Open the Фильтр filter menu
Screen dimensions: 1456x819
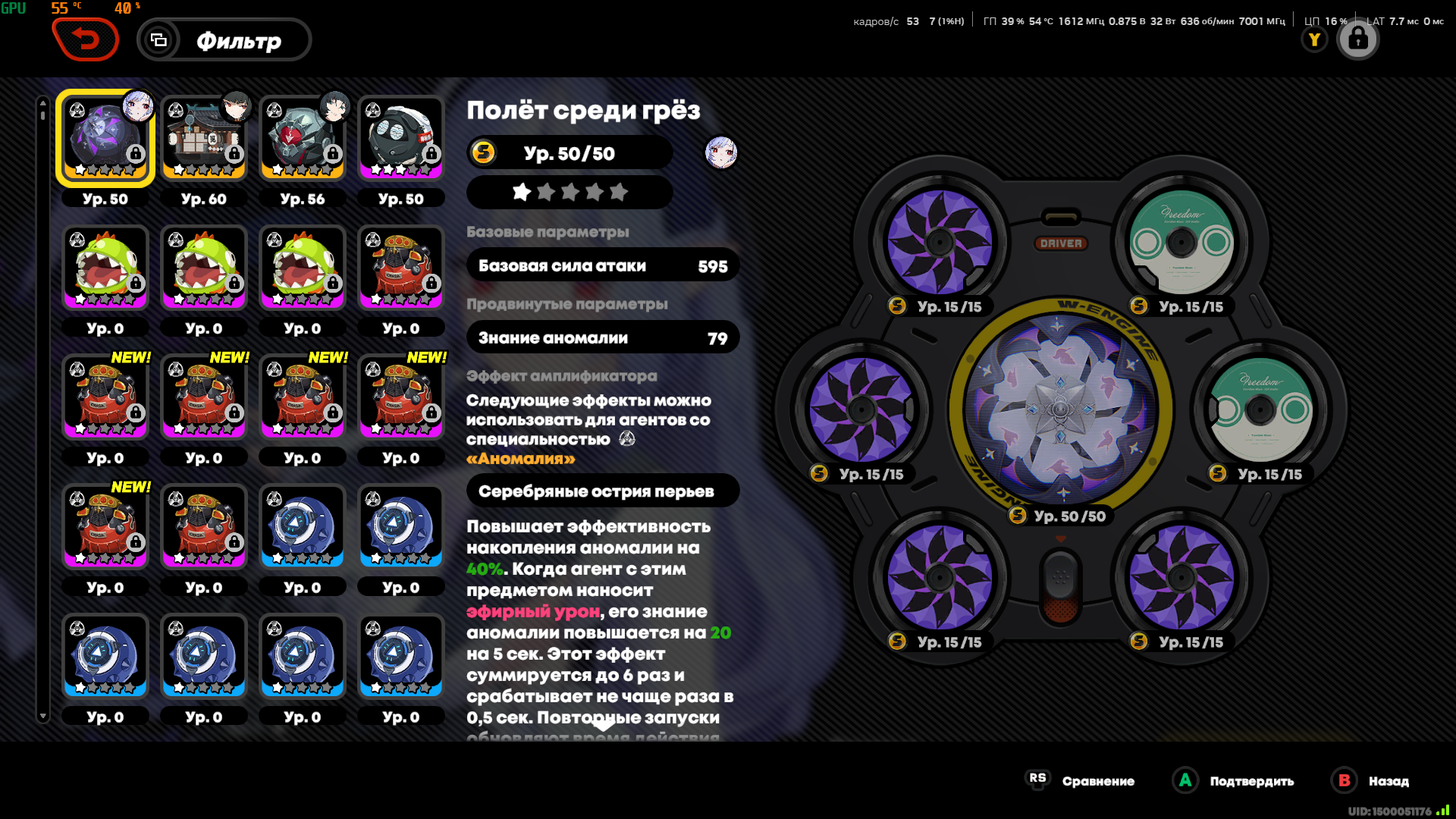[x=224, y=40]
